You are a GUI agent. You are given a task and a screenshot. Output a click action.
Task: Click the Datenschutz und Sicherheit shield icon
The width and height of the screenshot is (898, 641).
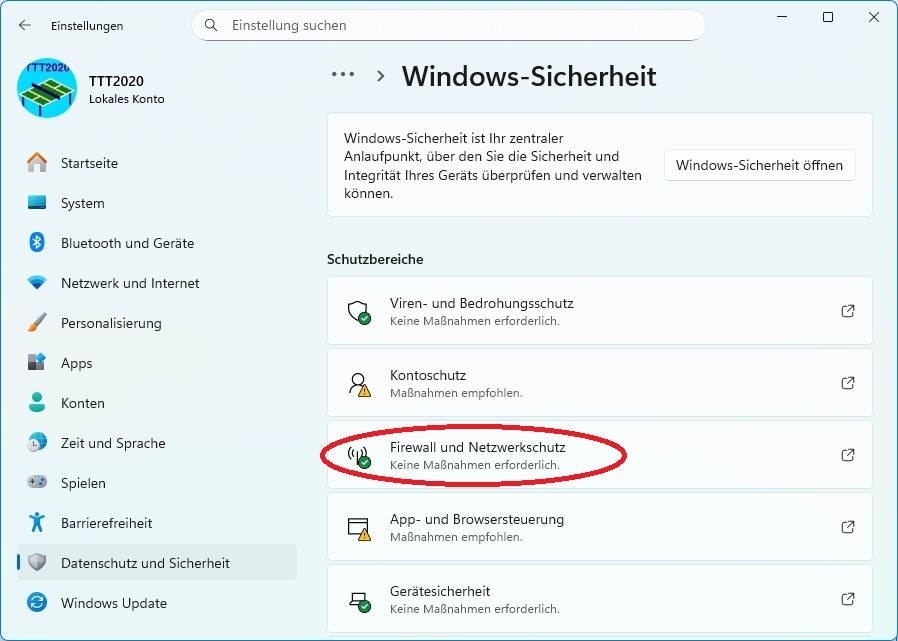click(x=37, y=563)
